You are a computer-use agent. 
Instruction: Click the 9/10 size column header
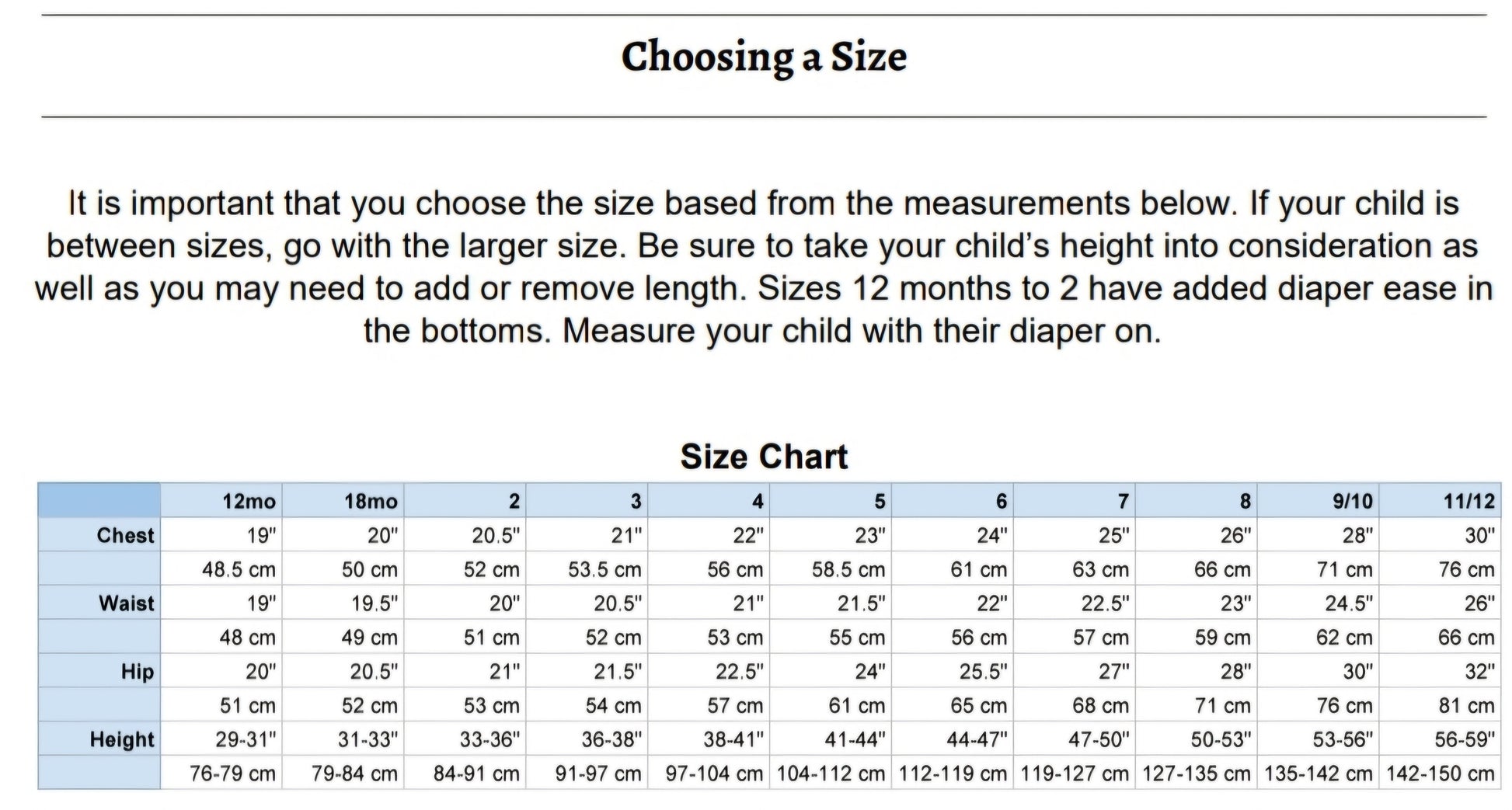pyautogui.click(x=1352, y=502)
